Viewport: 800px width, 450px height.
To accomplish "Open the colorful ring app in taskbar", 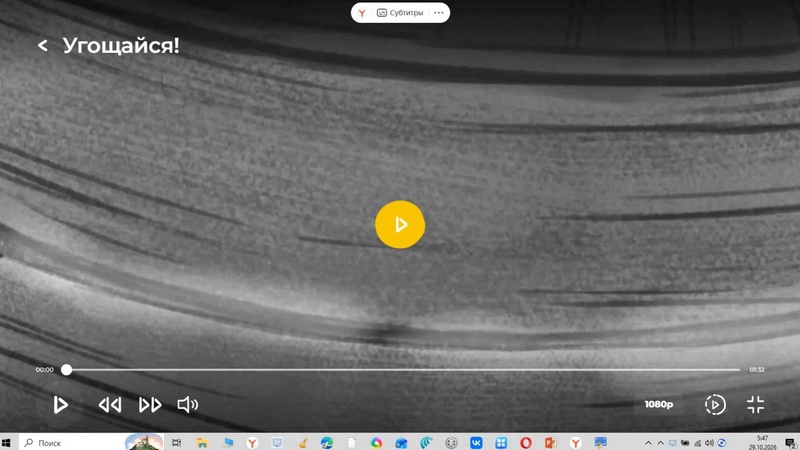I will 376,442.
